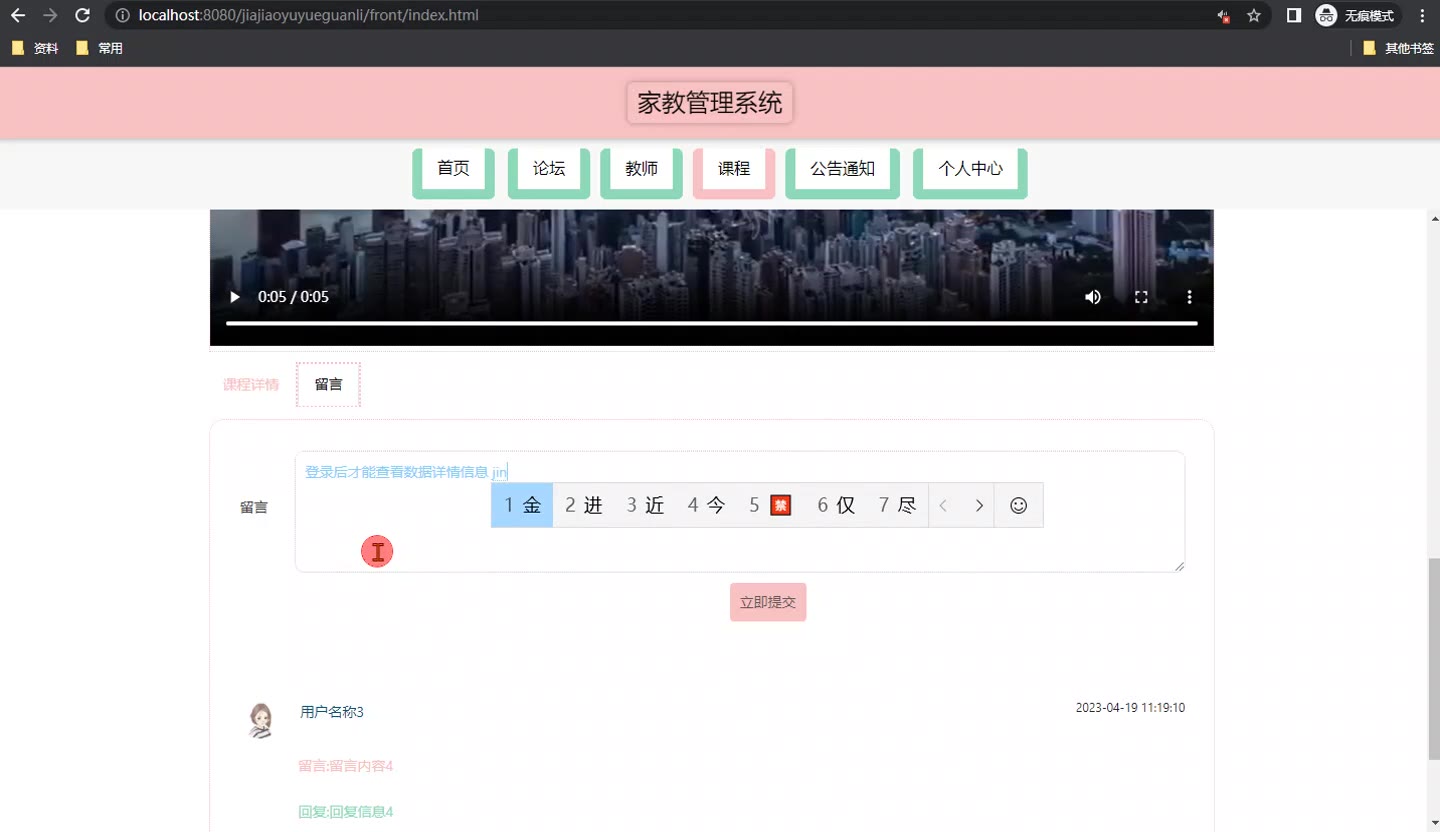Viewport: 1440px width, 832px height.
Task: Choose candidate 7 尽
Action: coord(897,505)
